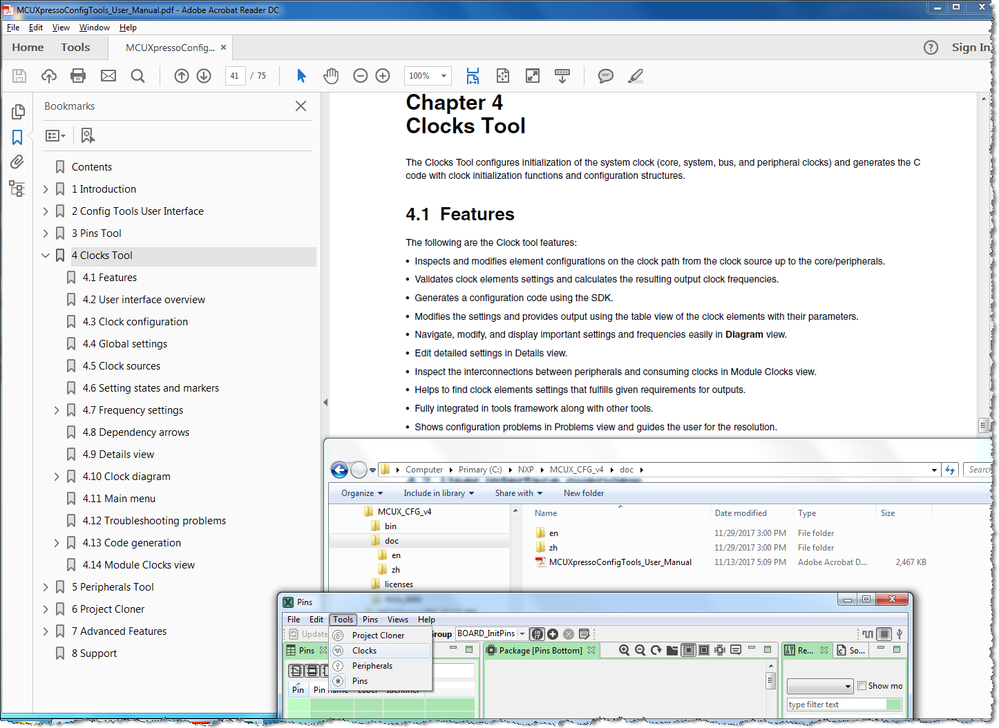Go to the previous page with the up arrow
Screen dimensions: 999x728
pos(182,76)
